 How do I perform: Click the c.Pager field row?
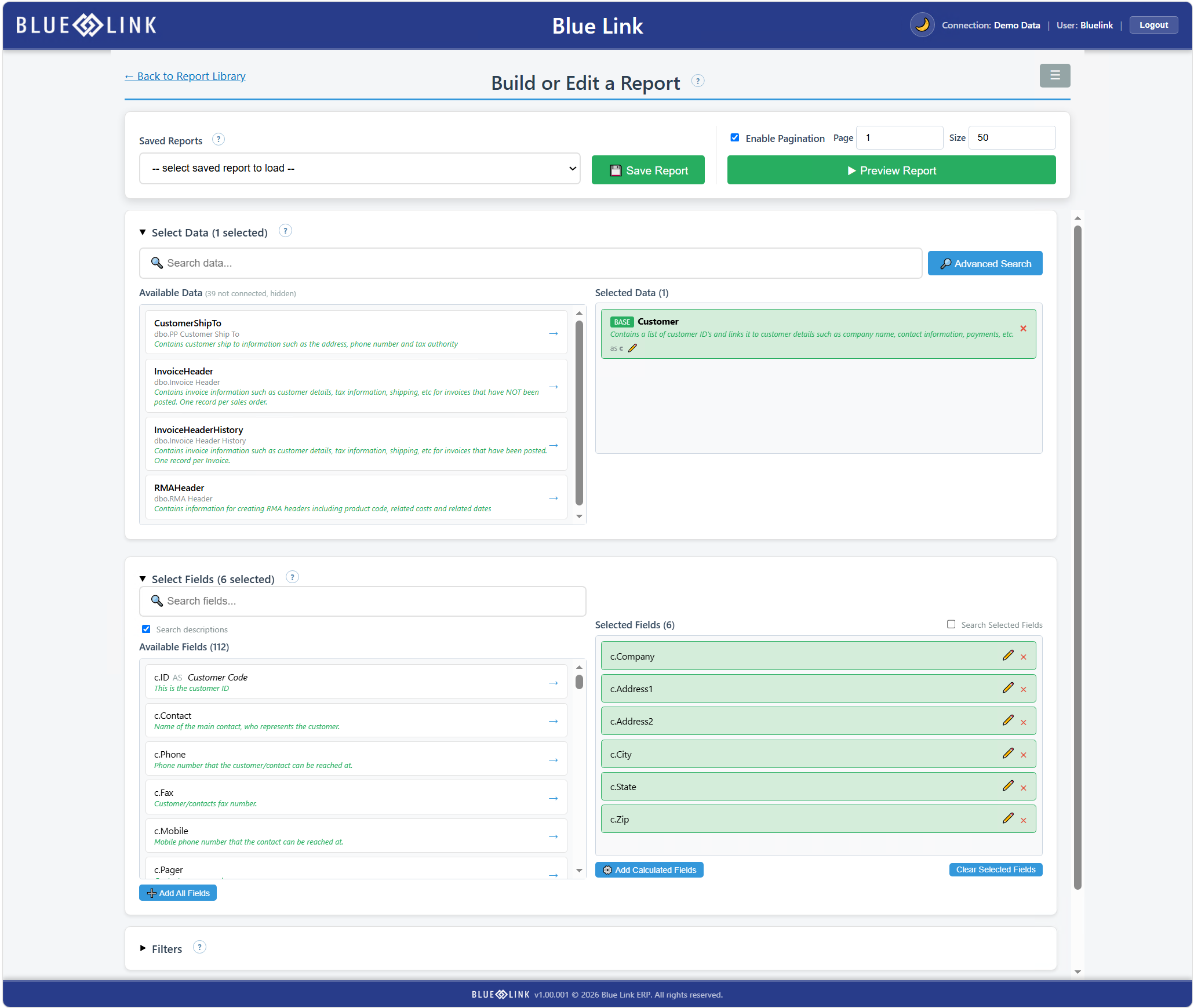tap(356, 869)
